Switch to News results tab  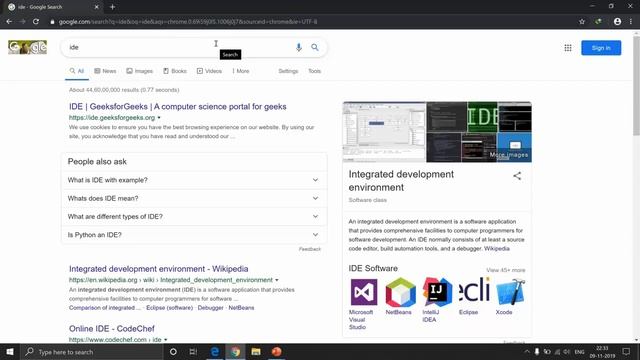click(105, 71)
